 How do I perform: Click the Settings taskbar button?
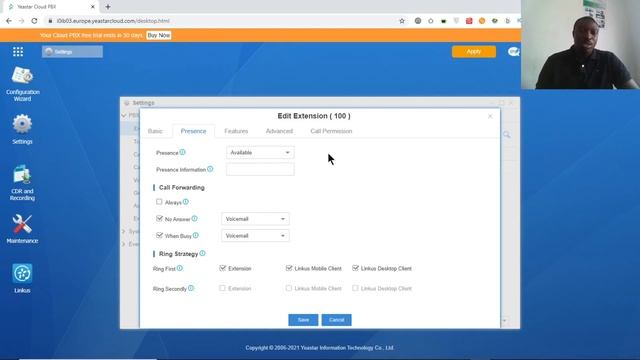pyautogui.click(x=72, y=52)
